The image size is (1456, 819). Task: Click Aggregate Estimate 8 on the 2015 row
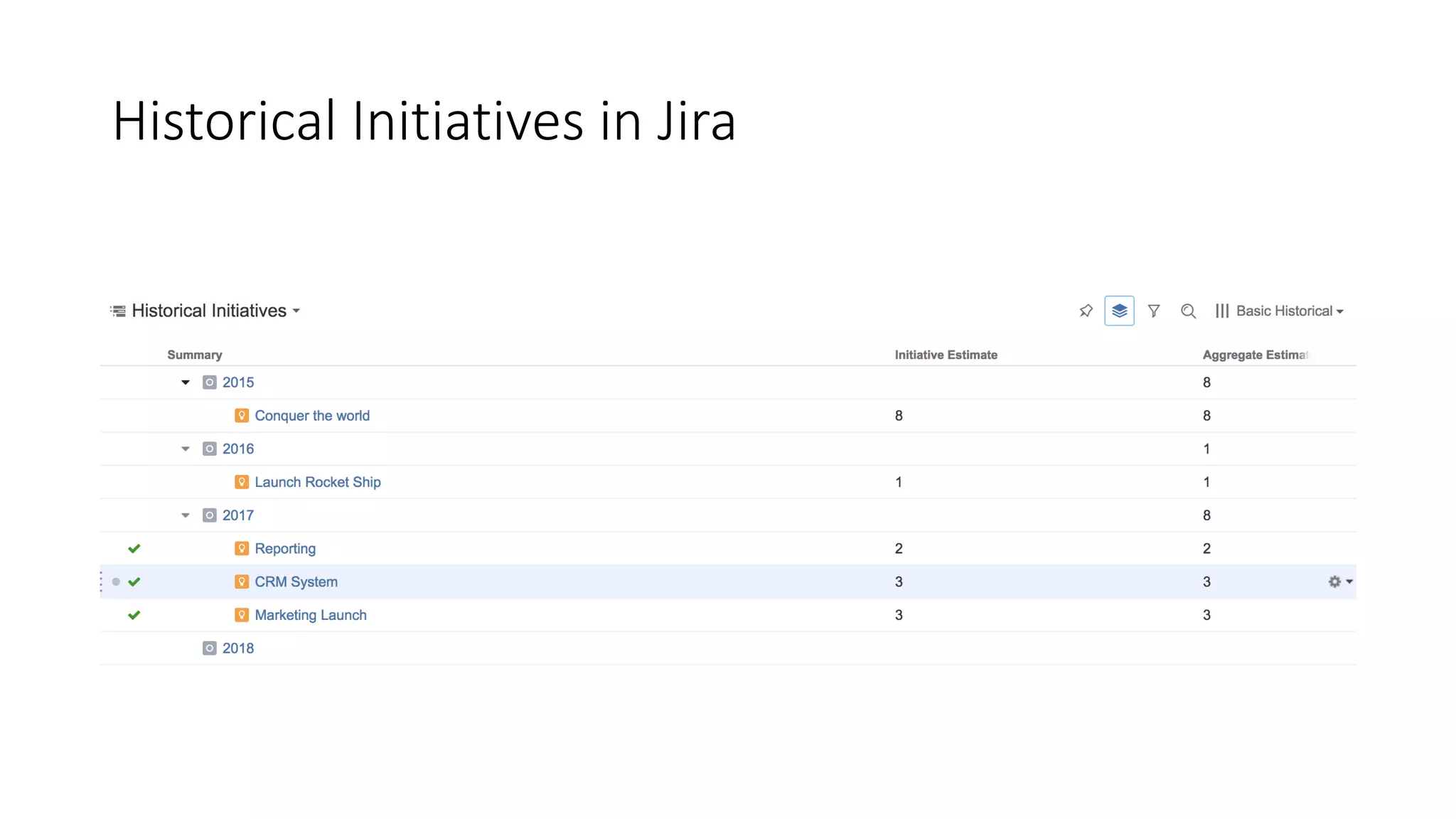click(1206, 382)
